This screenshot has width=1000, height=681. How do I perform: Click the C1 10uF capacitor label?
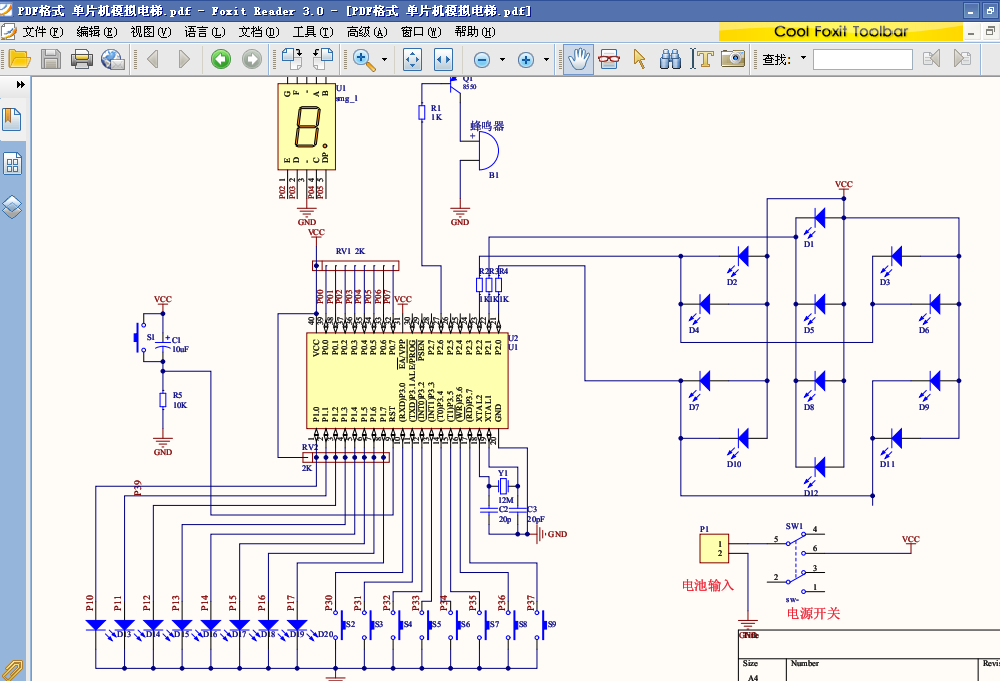click(180, 344)
